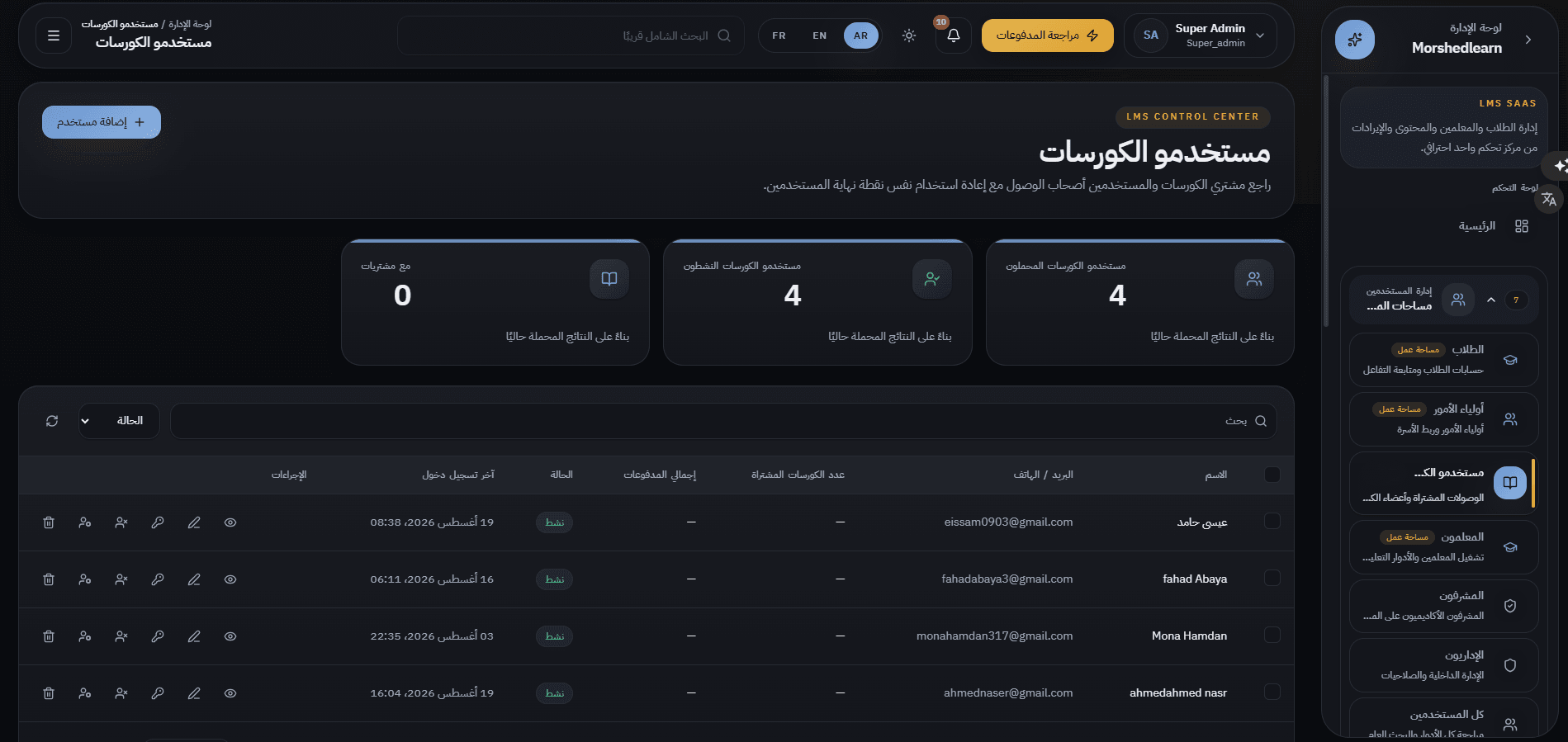
Task: Reset password key icon for eissam0903@gmail.com
Action: 158,522
